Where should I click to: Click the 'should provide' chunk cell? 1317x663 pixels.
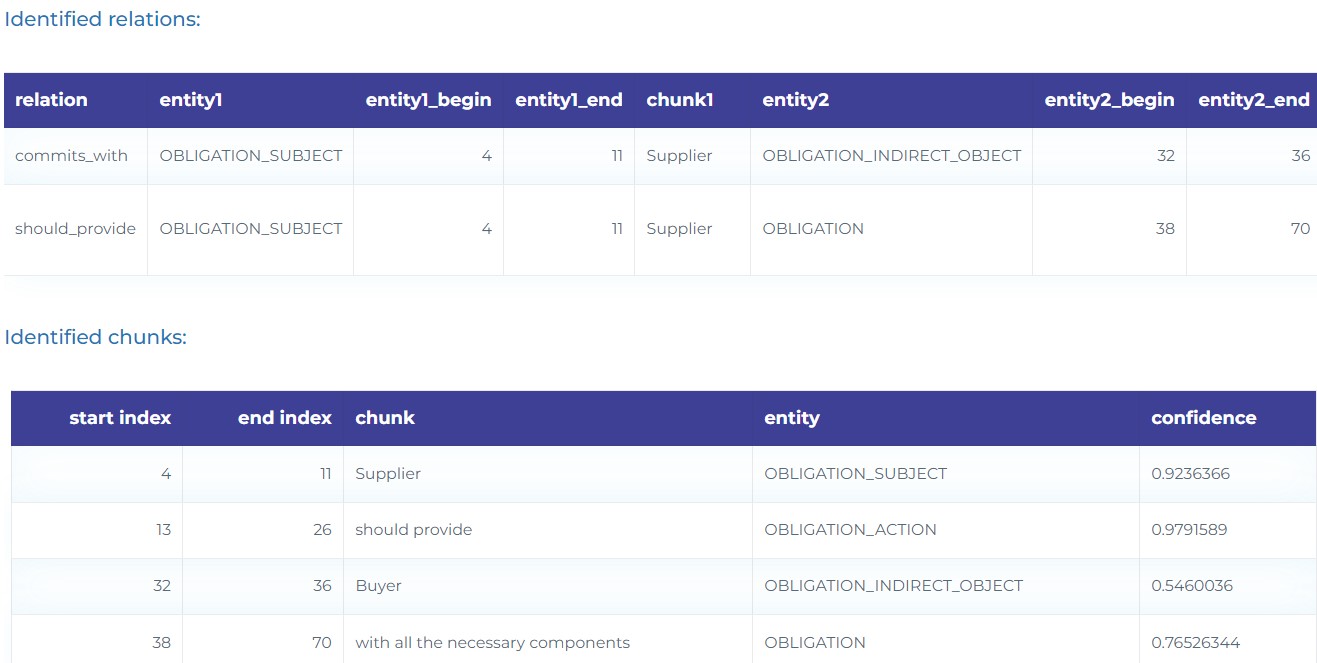point(414,530)
